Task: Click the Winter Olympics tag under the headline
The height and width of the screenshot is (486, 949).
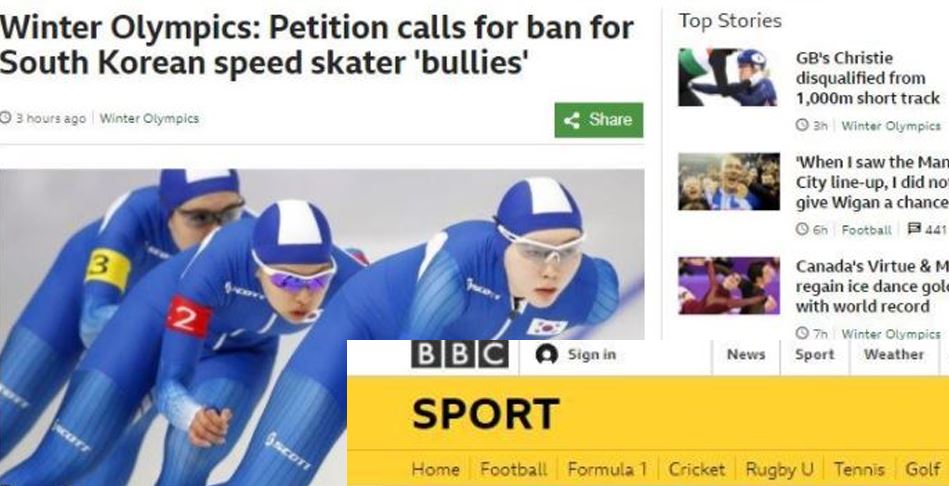Action: 149,119
